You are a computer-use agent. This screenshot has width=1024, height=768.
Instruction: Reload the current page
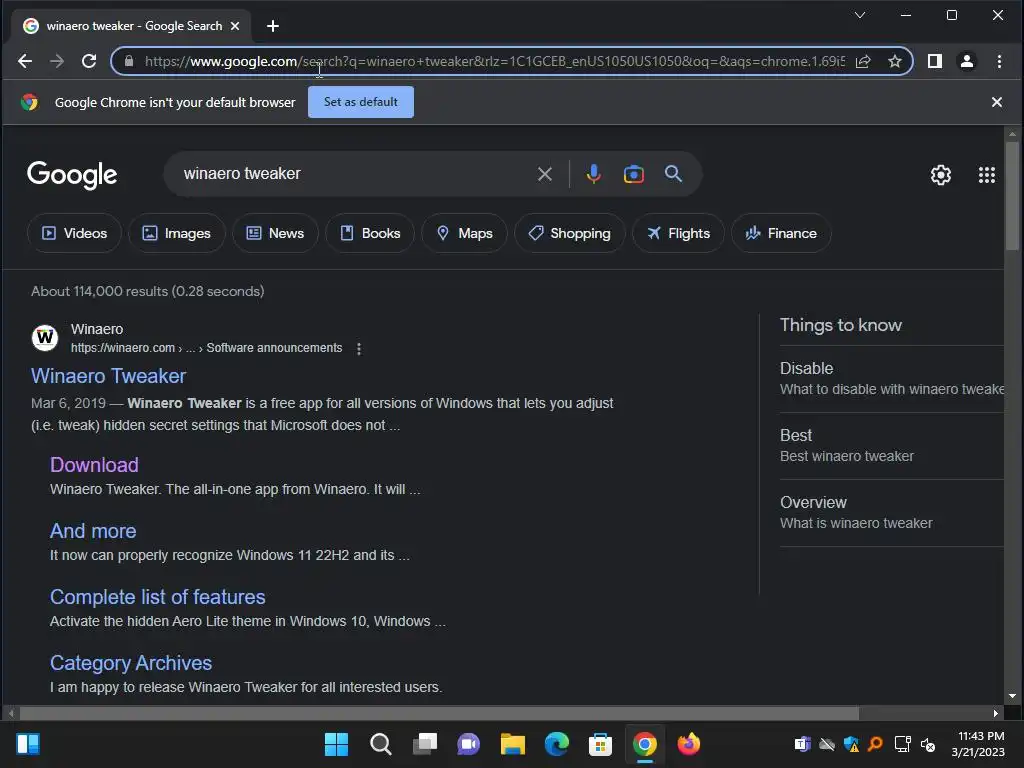(89, 61)
